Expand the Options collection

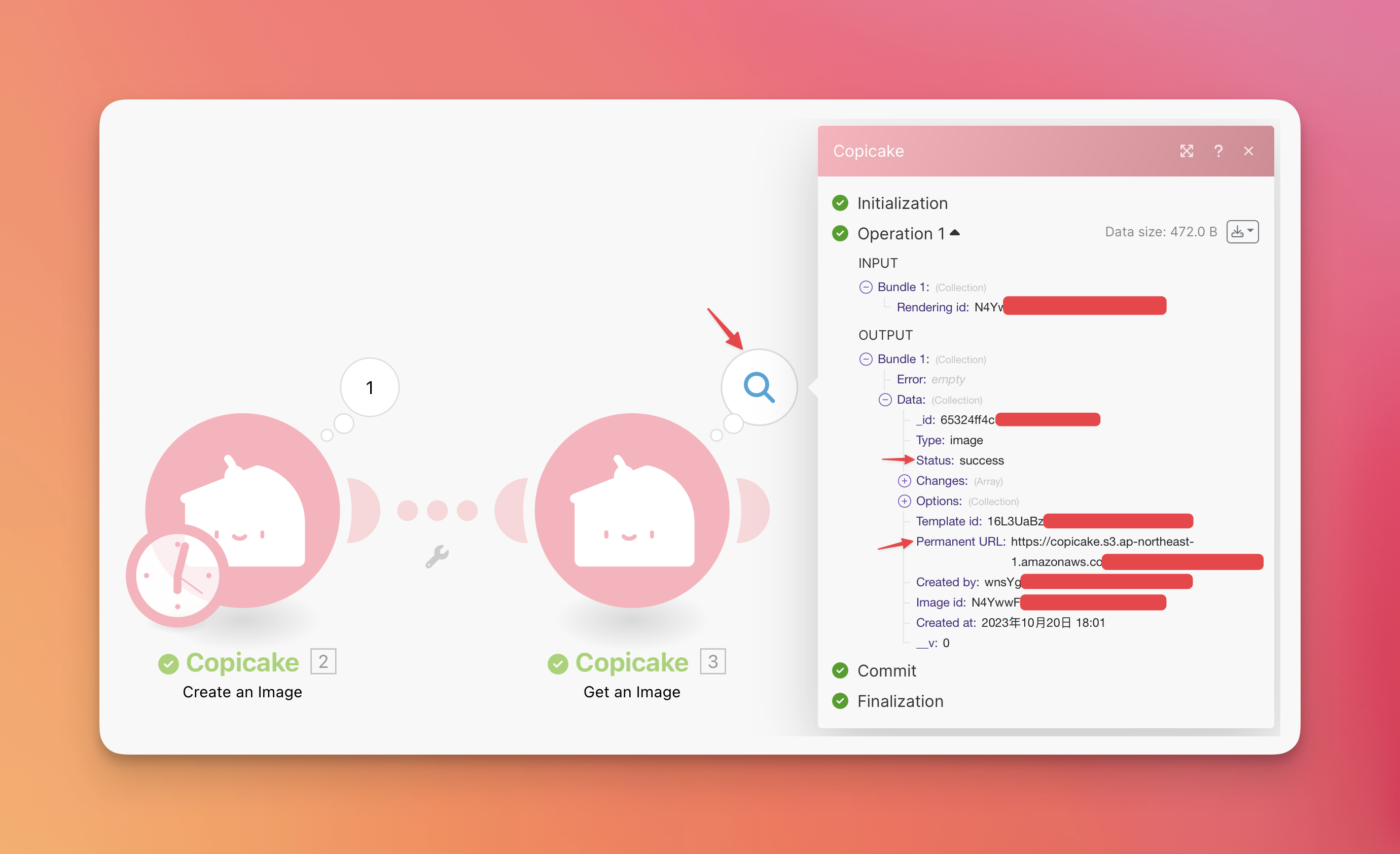coord(904,501)
